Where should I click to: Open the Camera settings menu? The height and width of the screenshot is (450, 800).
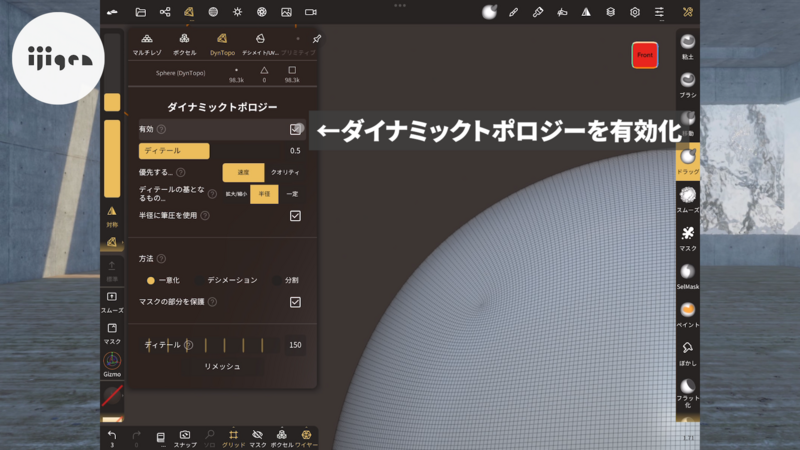tap(311, 12)
